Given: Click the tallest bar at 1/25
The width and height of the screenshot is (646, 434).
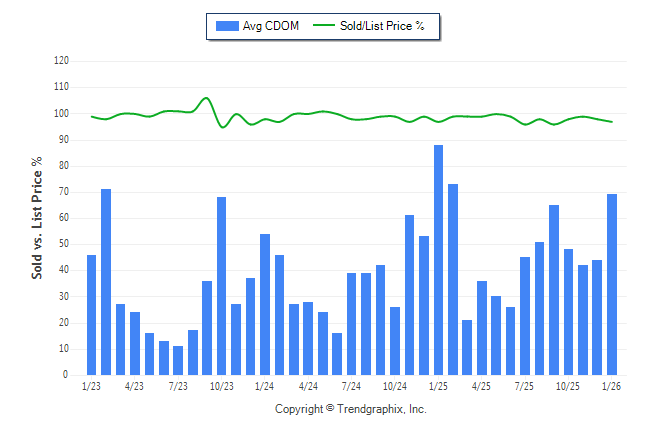Looking at the screenshot, I should click(x=438, y=260).
